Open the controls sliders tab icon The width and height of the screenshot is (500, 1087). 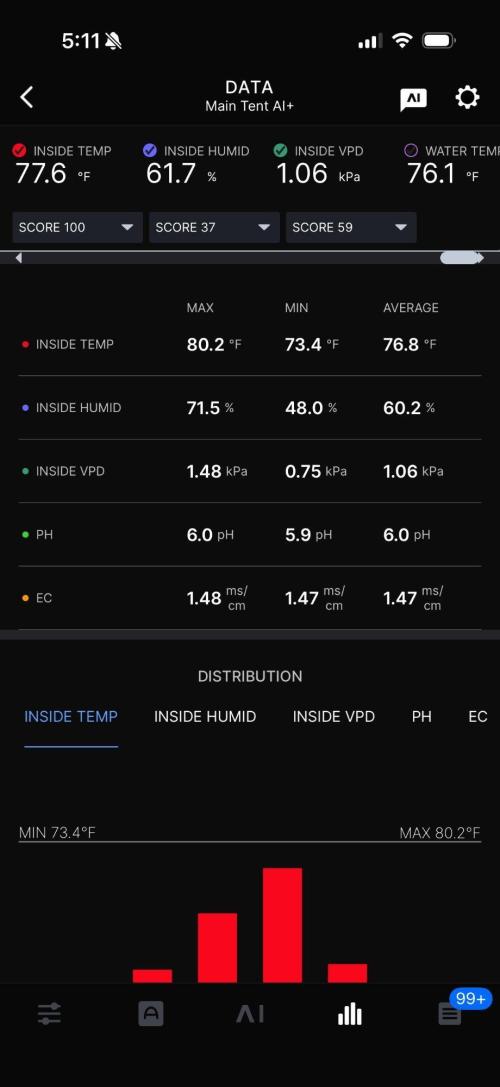point(49,1014)
